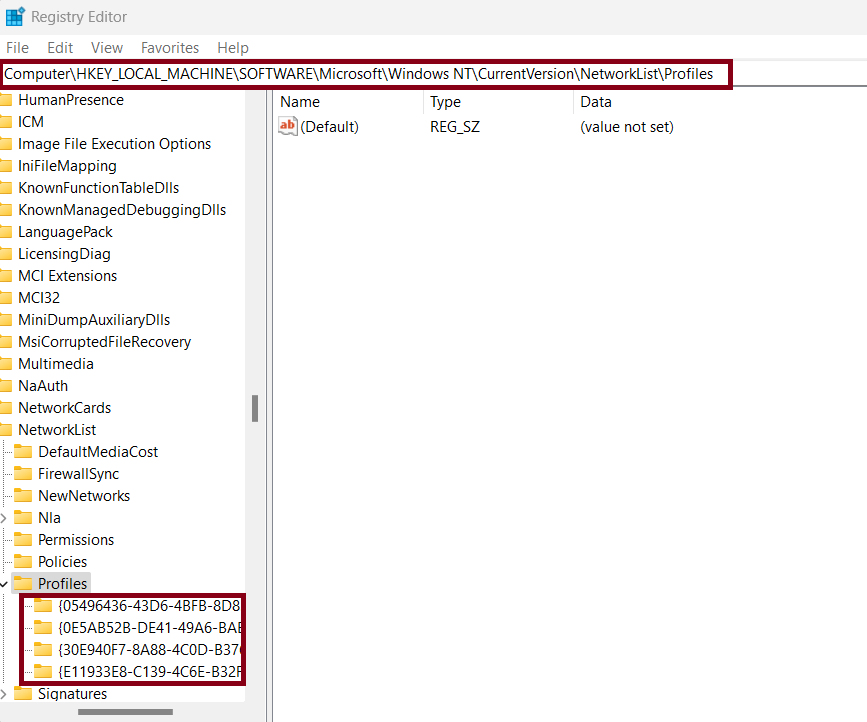Image resolution: width=867 pixels, height=722 pixels.
Task: Click the FirewallSync folder icon
Action: 23,474
